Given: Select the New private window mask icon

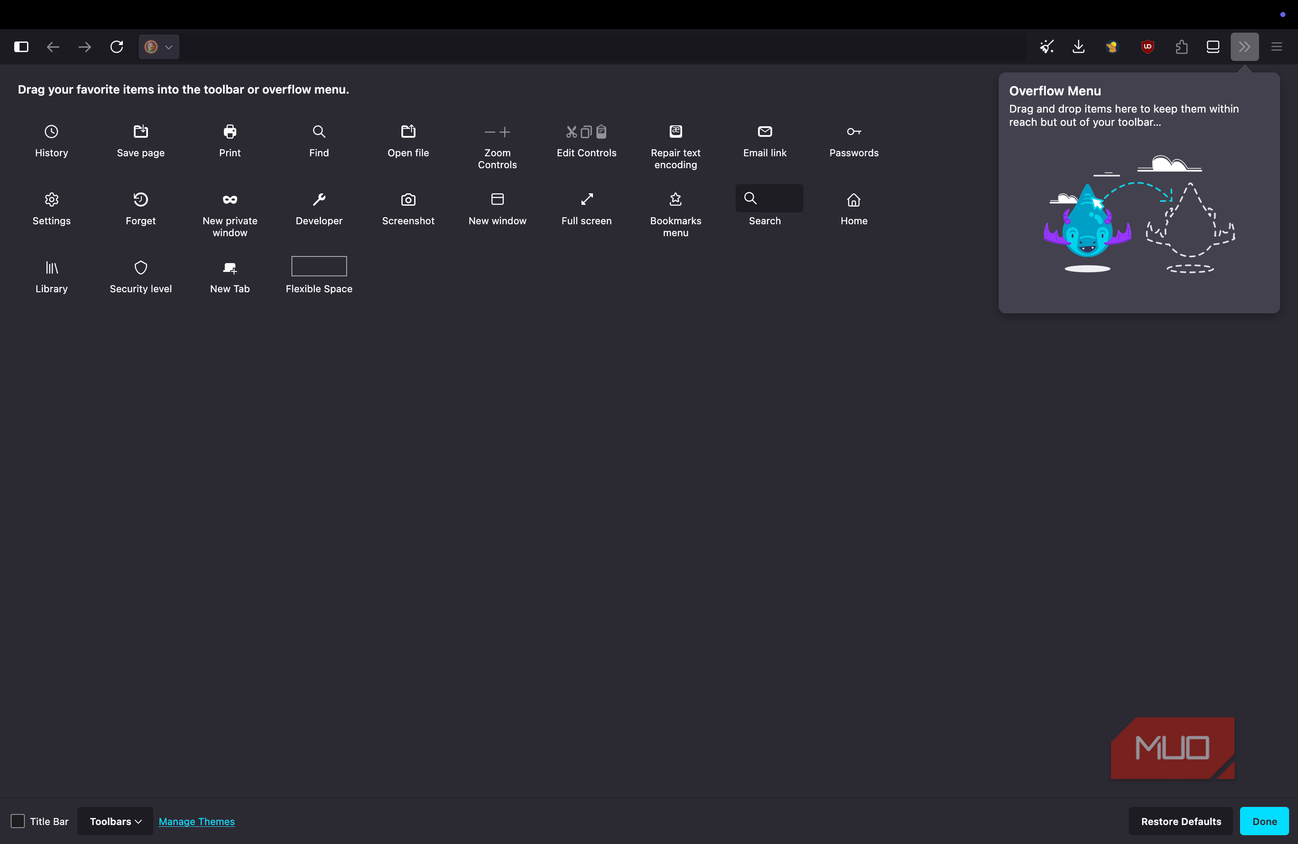Looking at the screenshot, I should point(230,200).
